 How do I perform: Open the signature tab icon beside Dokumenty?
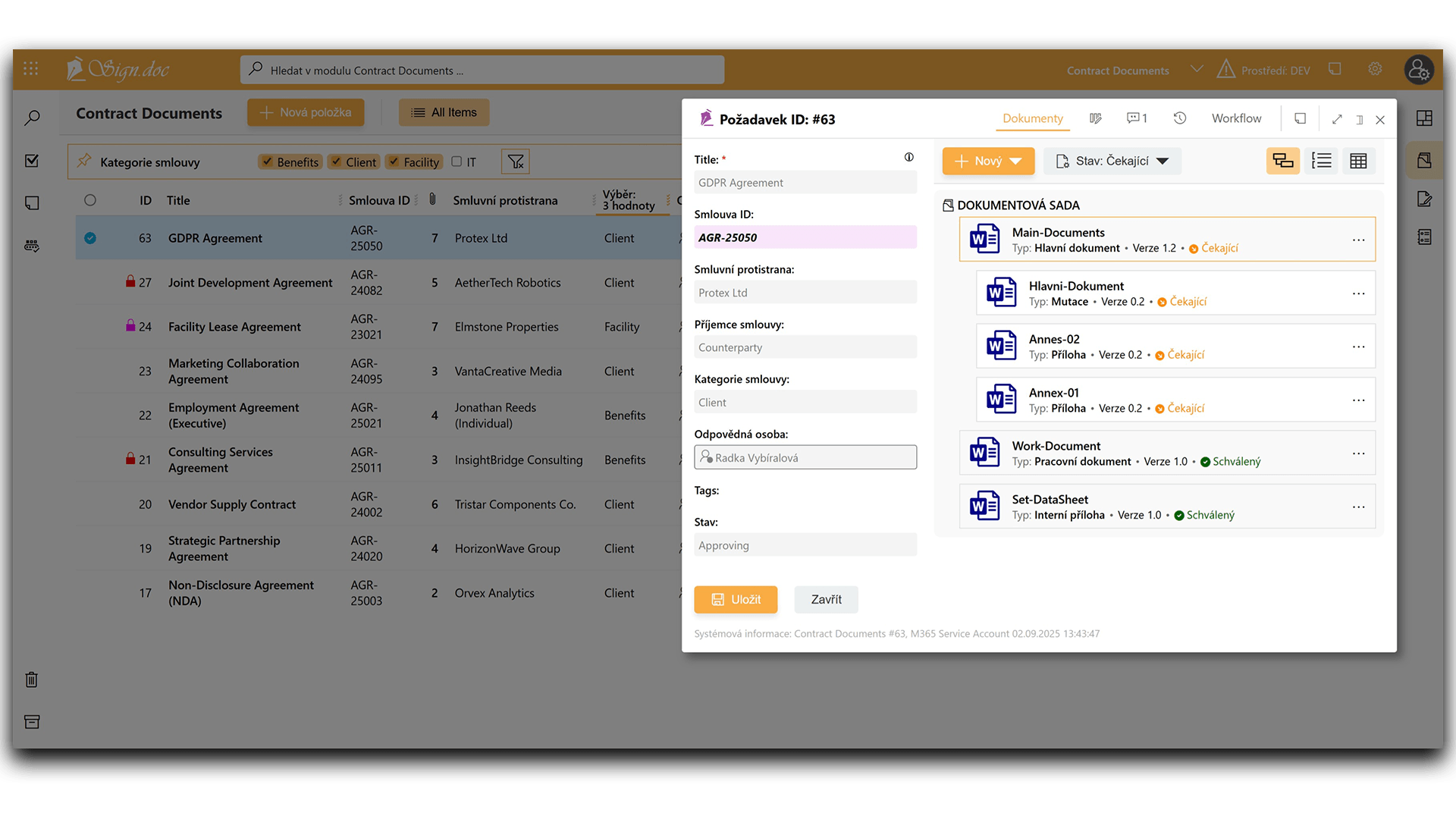pos(1095,118)
